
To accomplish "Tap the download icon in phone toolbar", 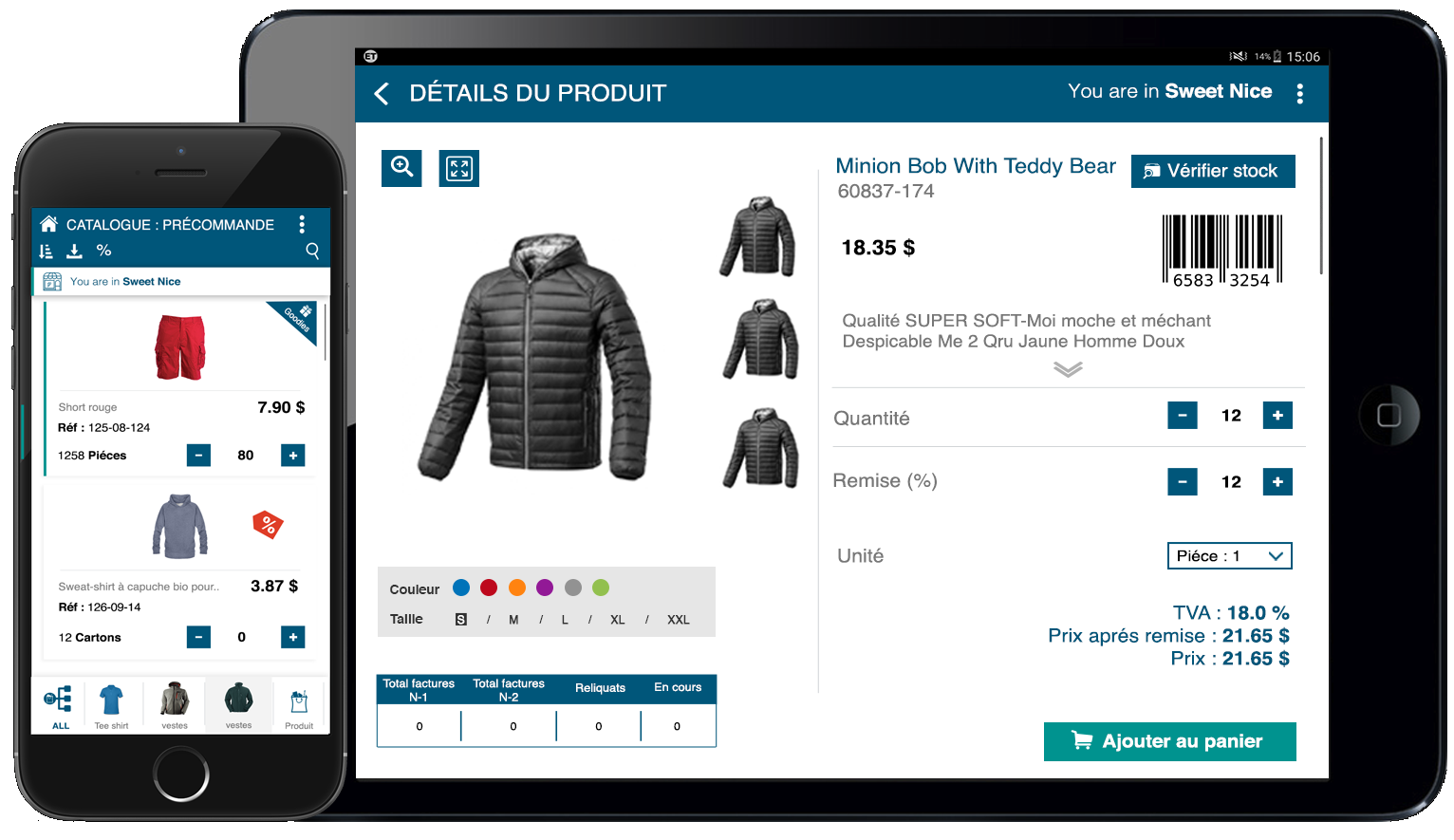I will coord(75,251).
